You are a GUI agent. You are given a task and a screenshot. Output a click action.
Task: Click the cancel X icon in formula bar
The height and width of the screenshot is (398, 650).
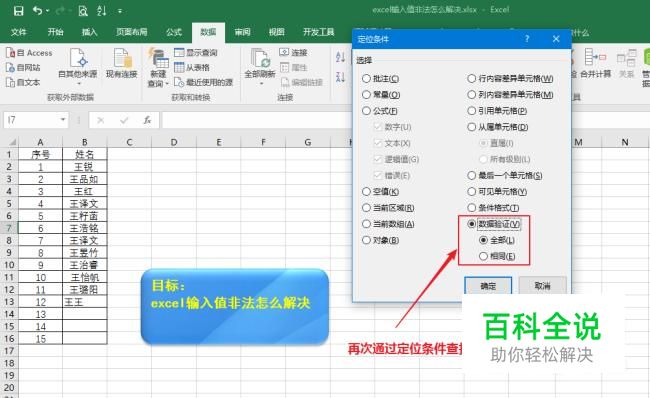(x=100, y=120)
